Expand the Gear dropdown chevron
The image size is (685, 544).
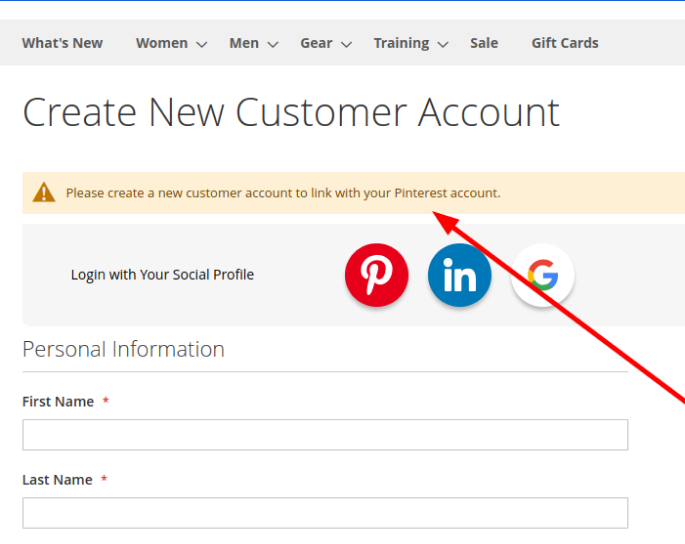coord(346,44)
